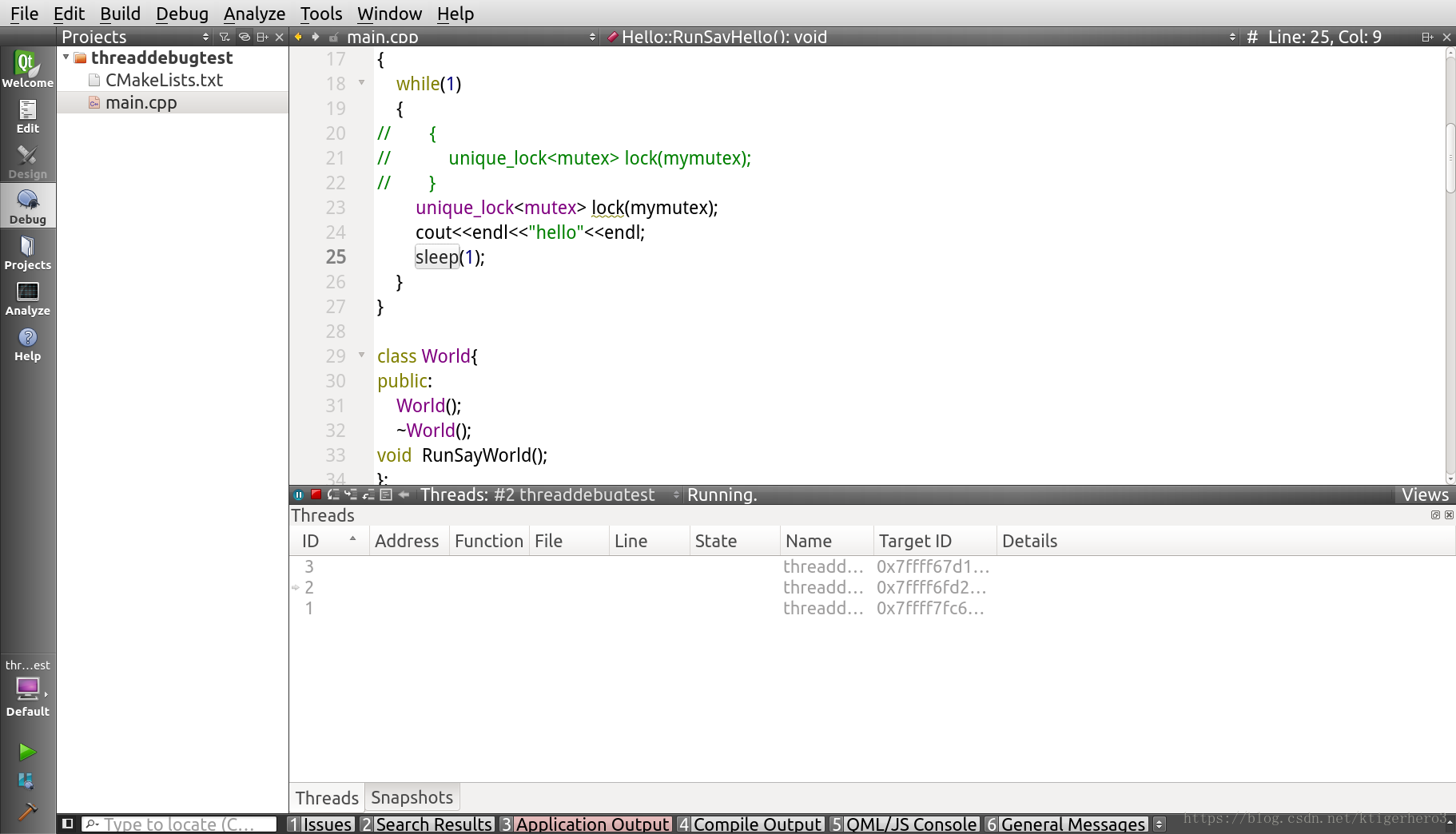Viewport: 1456px width, 834px height.
Task: Open the Issues output pane
Action: pos(320,824)
